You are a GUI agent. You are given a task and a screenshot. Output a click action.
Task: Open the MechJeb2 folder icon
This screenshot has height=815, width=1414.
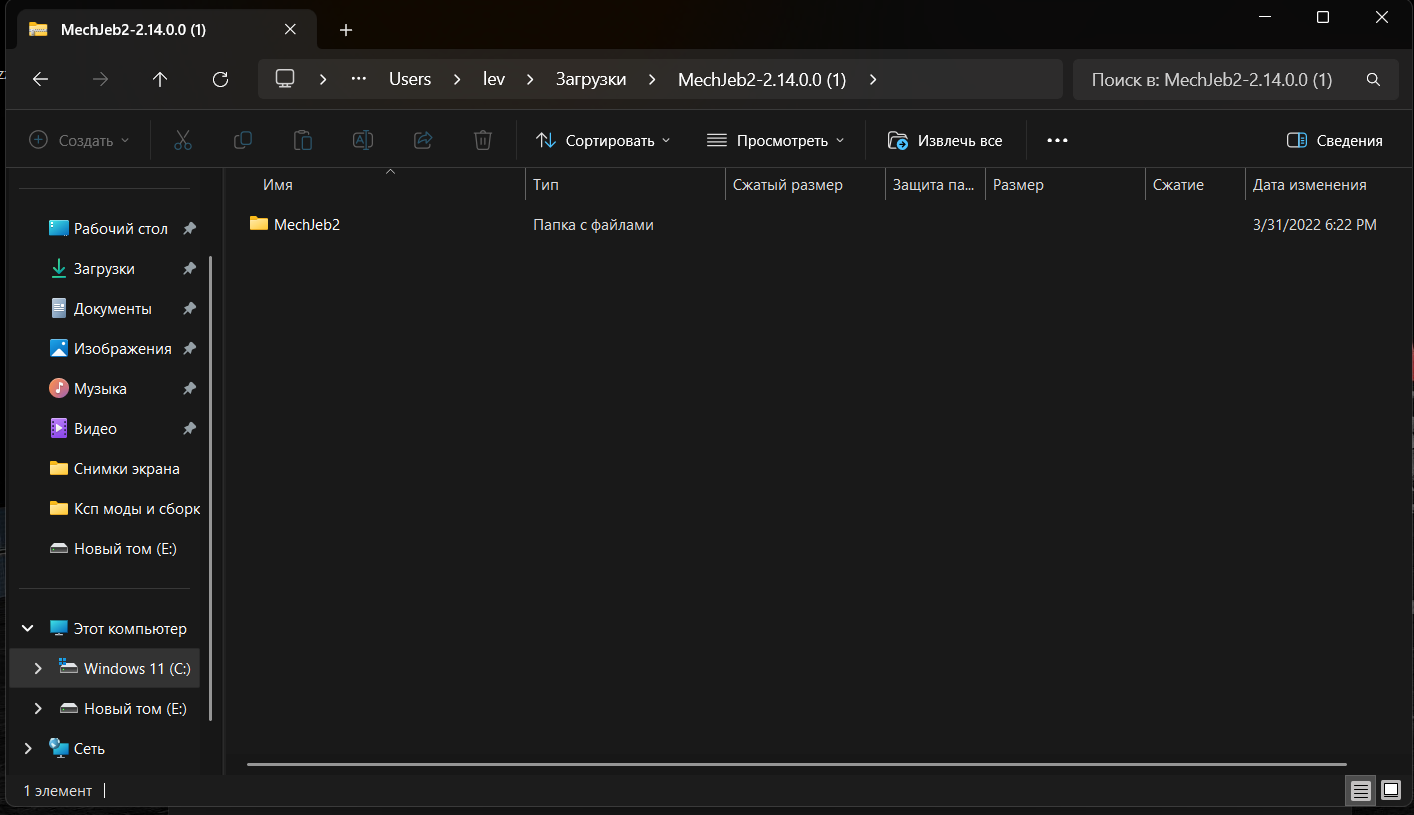tap(259, 224)
